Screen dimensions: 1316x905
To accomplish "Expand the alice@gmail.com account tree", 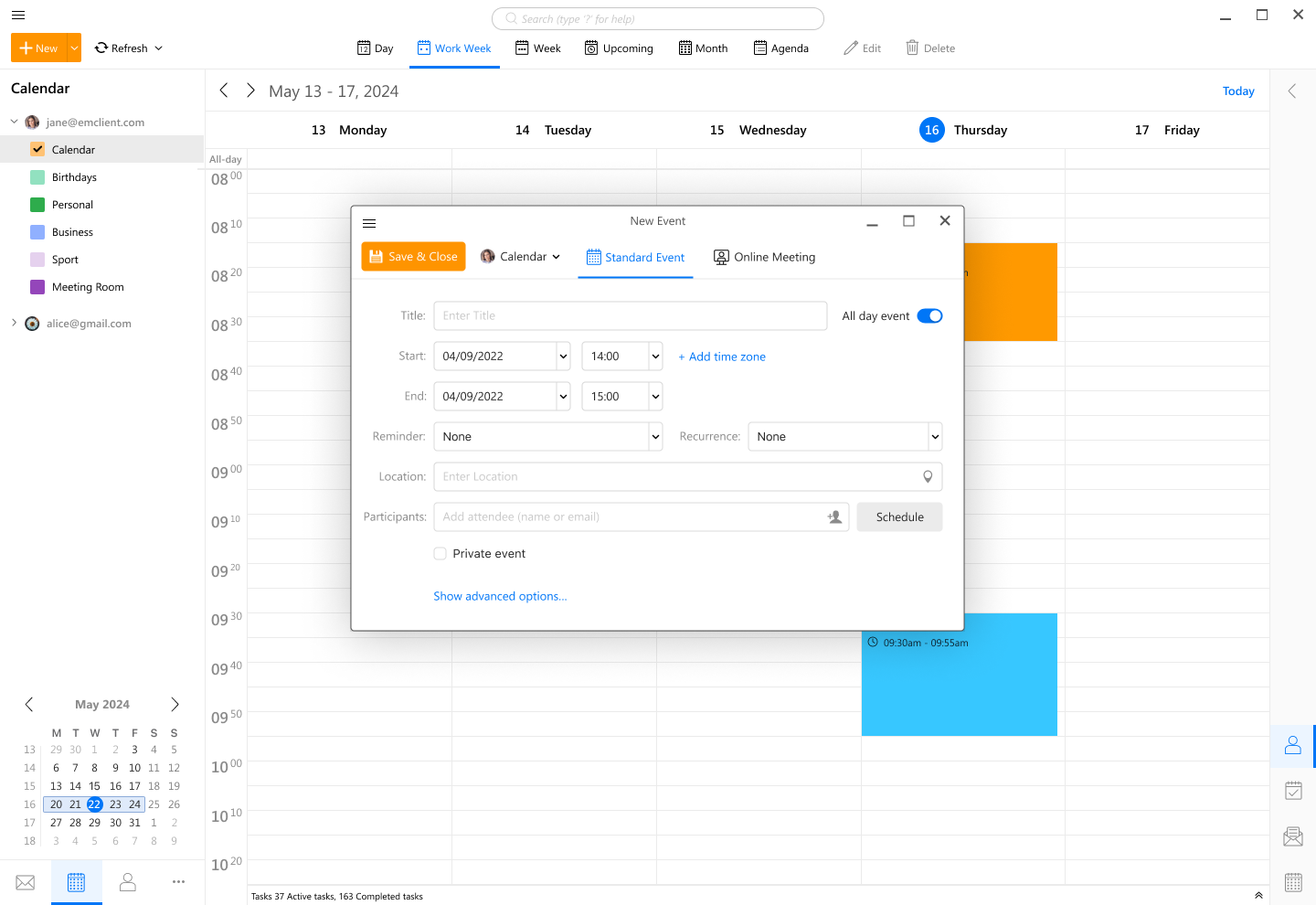I will (14, 323).
